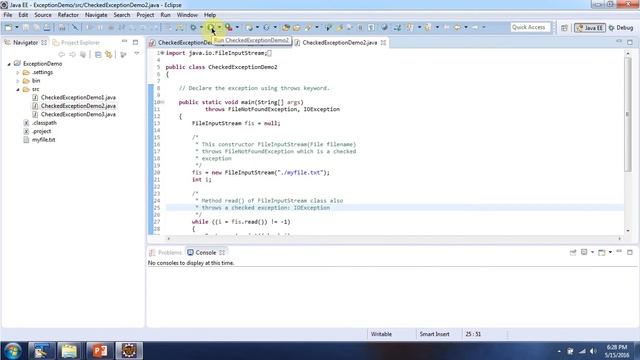This screenshot has height=360, width=640.
Task: Select CheckedExceptionDemo3.java in Navigator
Action: 78,115
